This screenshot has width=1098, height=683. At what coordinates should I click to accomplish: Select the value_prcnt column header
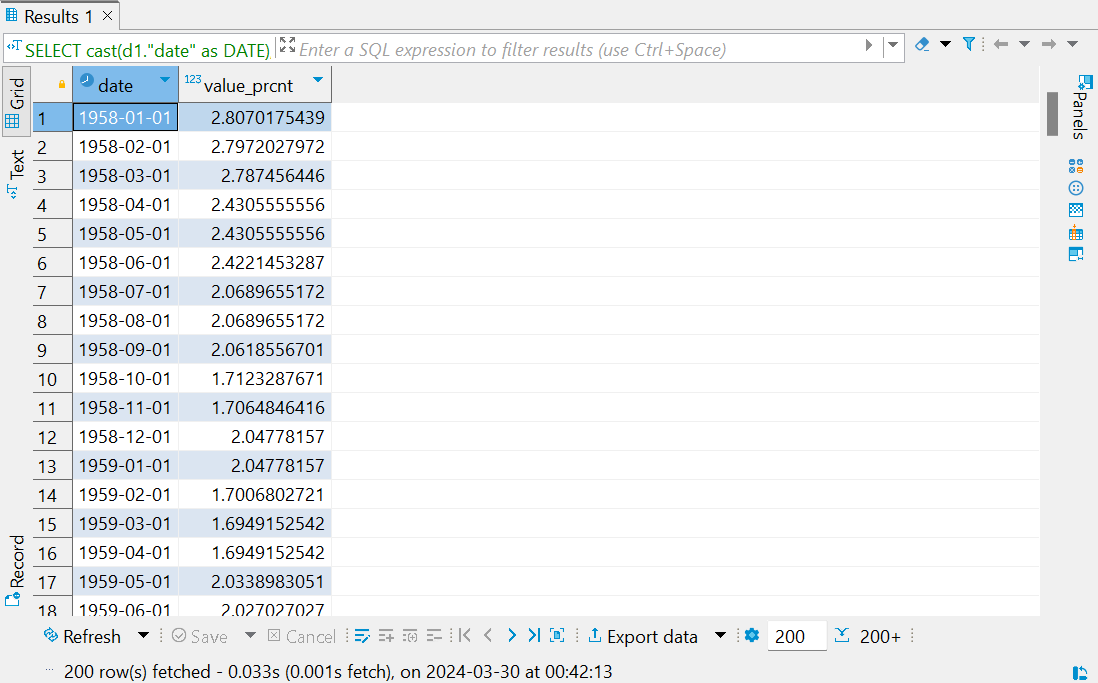click(x=255, y=85)
